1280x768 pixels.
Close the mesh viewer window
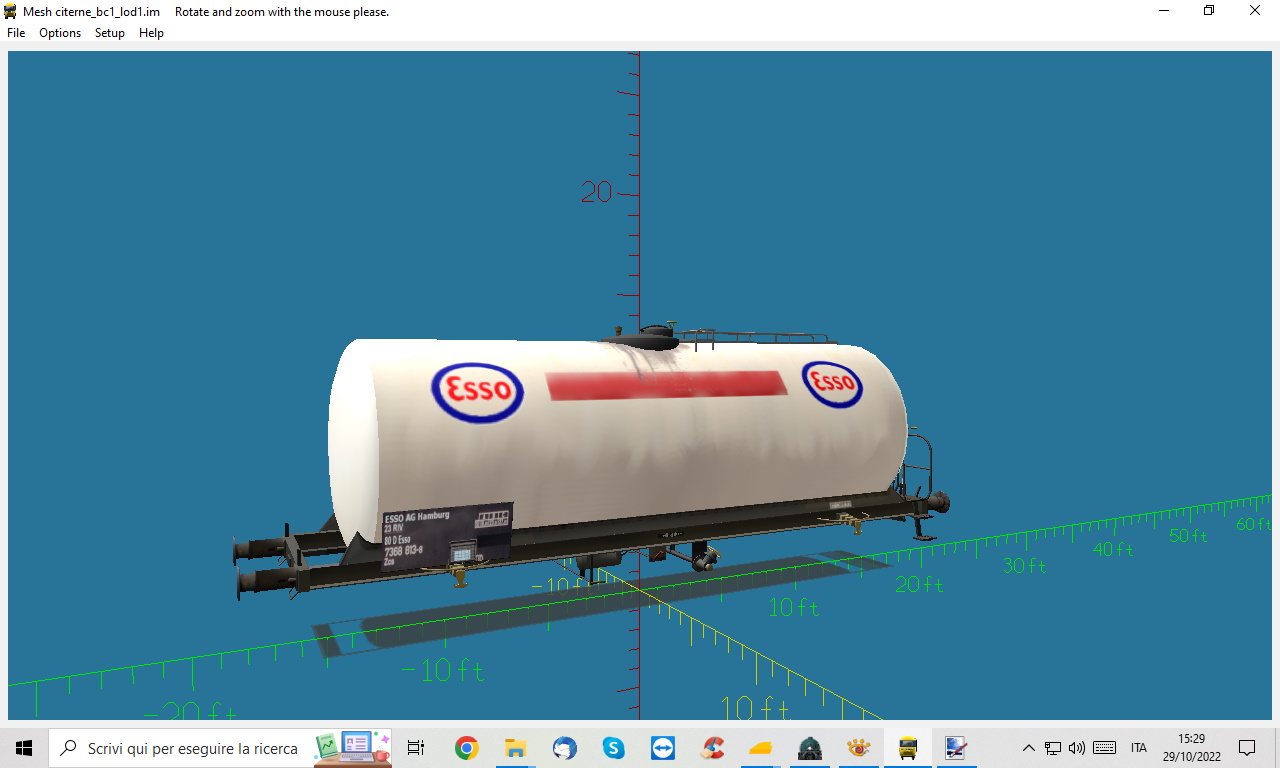pyautogui.click(x=1255, y=11)
